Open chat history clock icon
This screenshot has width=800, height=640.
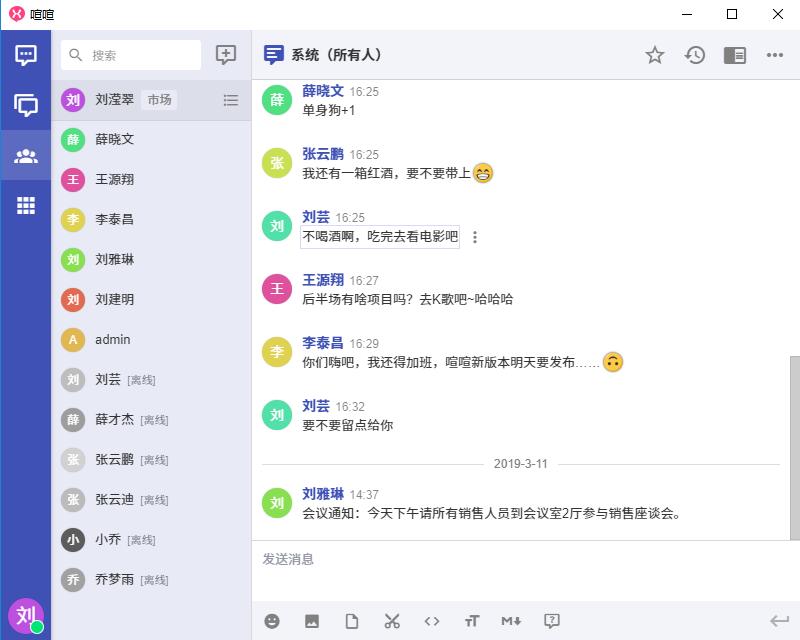tap(695, 55)
